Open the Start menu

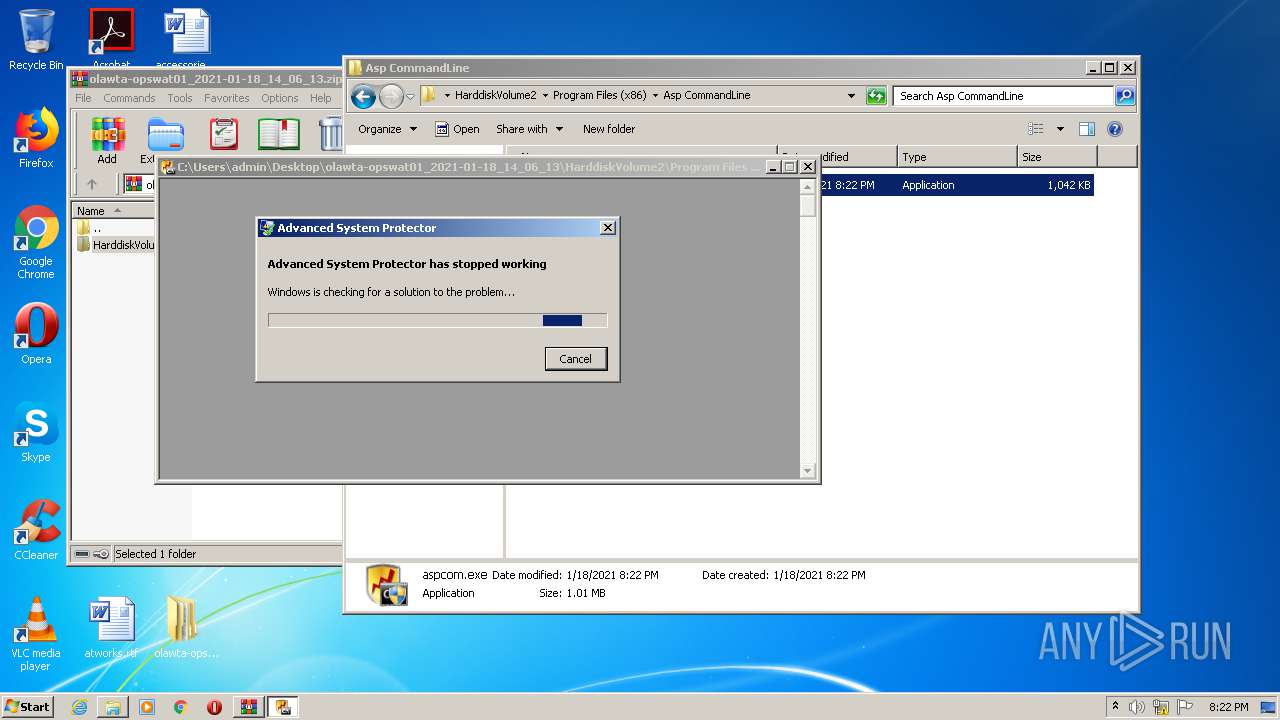pos(28,707)
